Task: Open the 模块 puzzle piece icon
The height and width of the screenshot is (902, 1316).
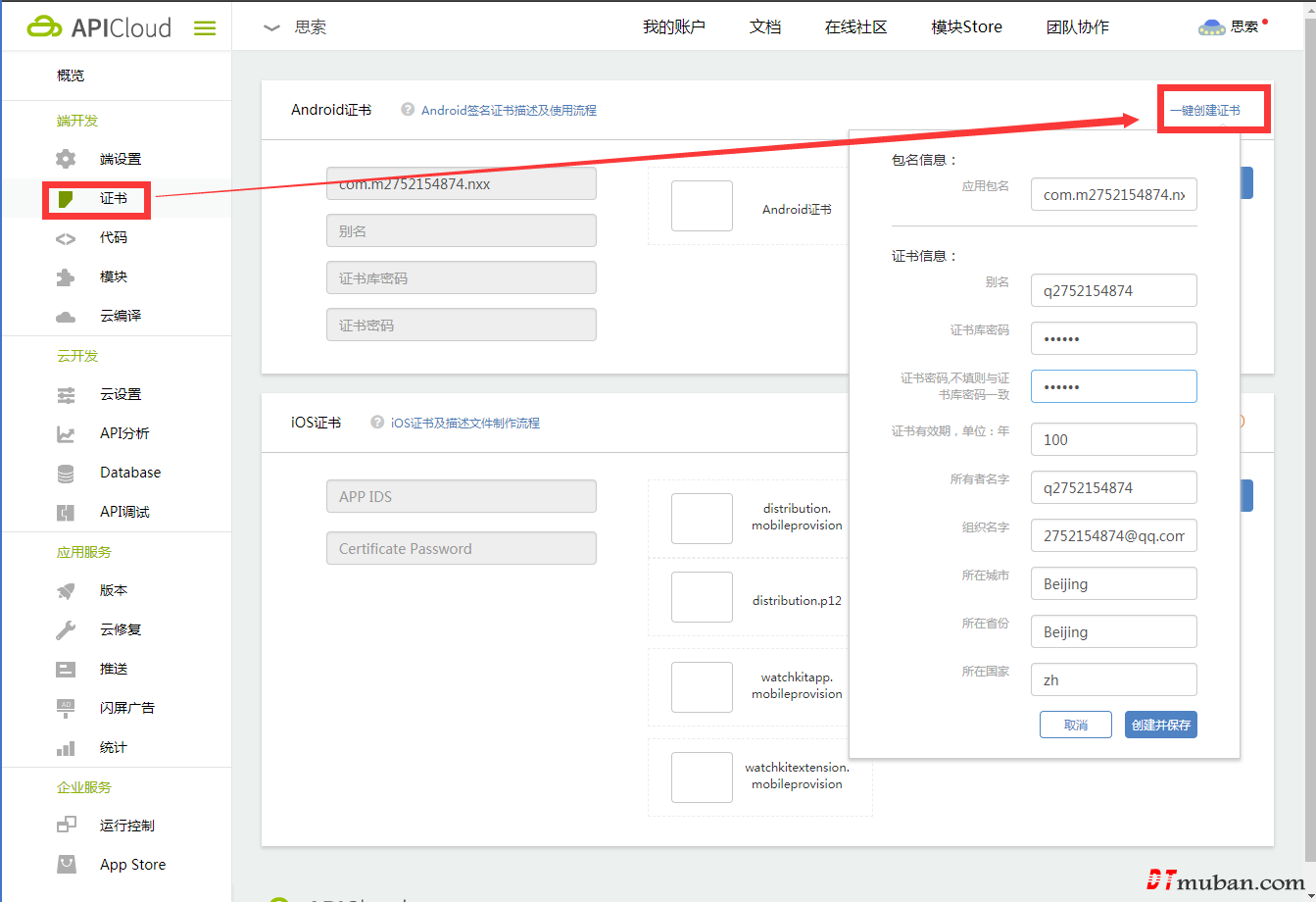Action: [x=66, y=277]
